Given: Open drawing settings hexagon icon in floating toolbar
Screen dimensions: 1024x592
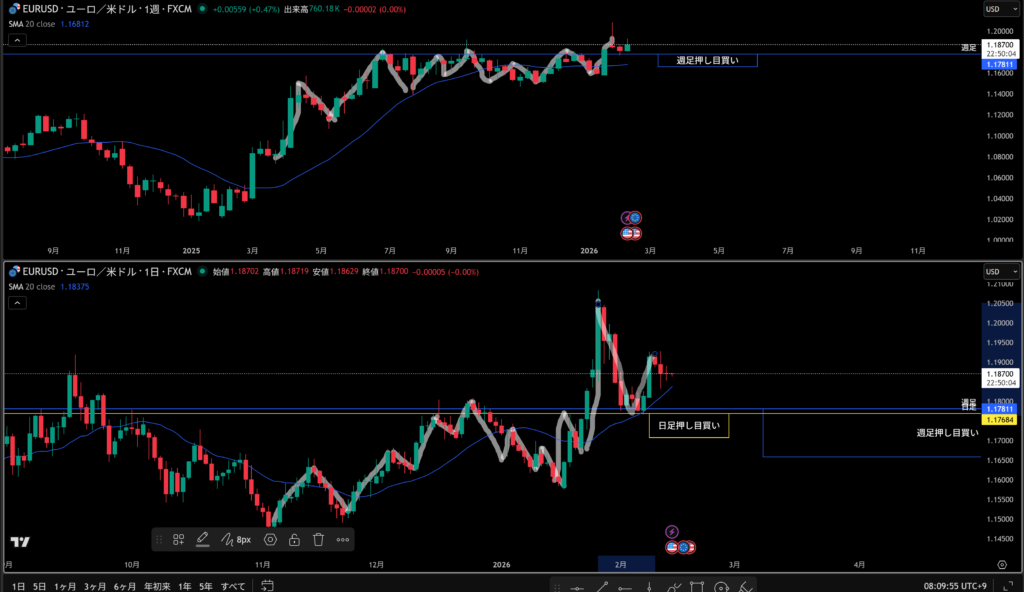Looking at the screenshot, I should click(x=270, y=539).
